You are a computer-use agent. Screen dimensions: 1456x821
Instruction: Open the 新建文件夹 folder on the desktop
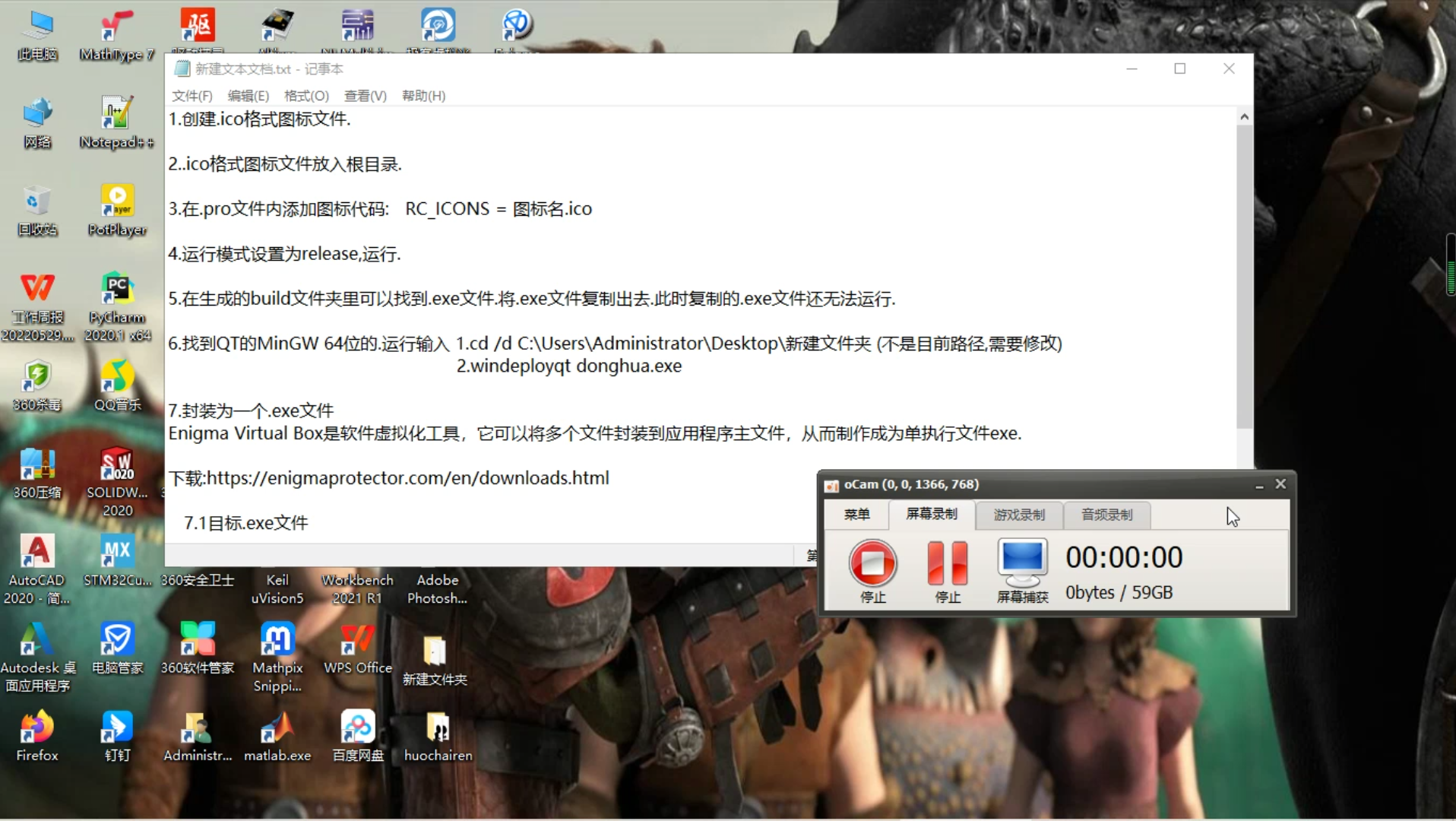tap(436, 650)
